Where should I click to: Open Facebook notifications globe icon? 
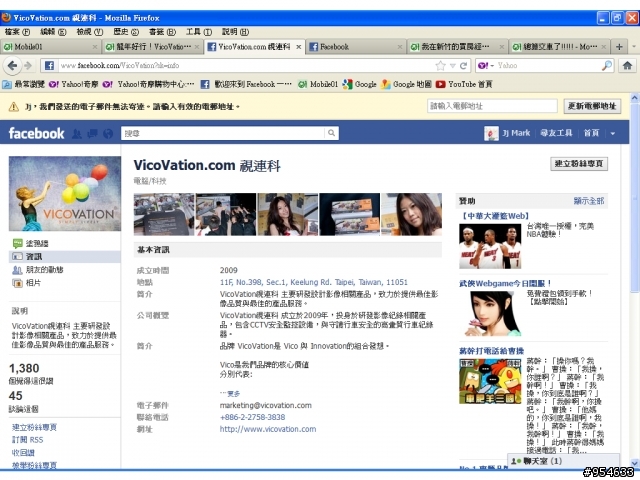pos(108,133)
